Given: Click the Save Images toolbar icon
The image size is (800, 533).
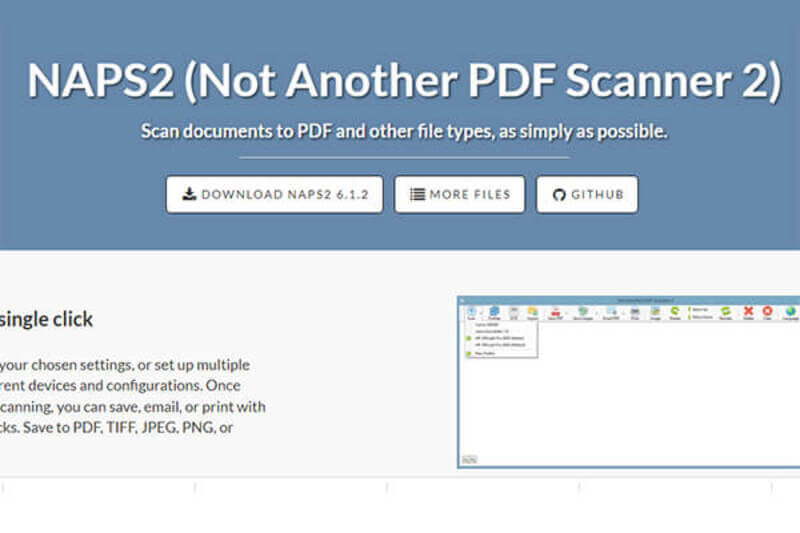Looking at the screenshot, I should (x=583, y=313).
